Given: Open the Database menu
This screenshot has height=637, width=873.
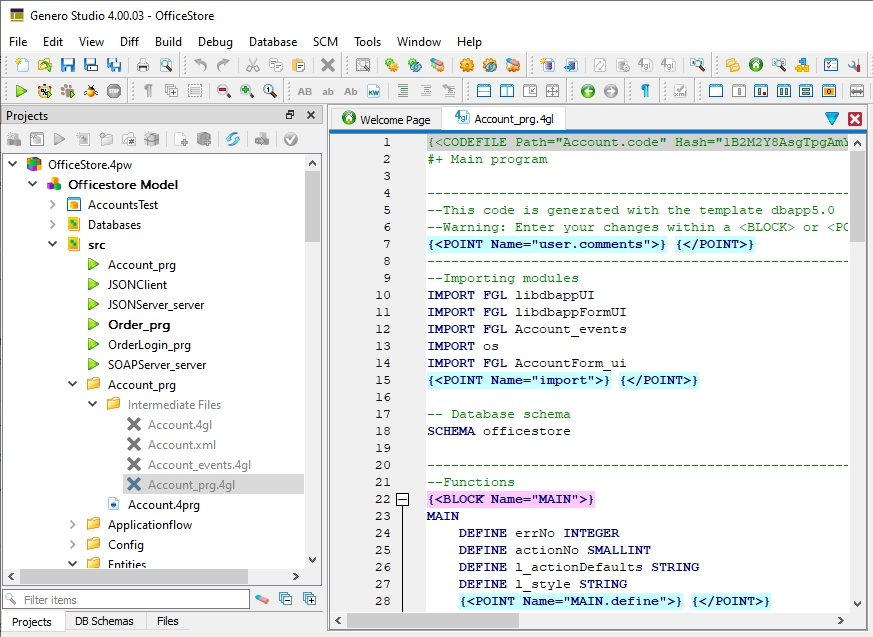Looking at the screenshot, I should tap(272, 42).
